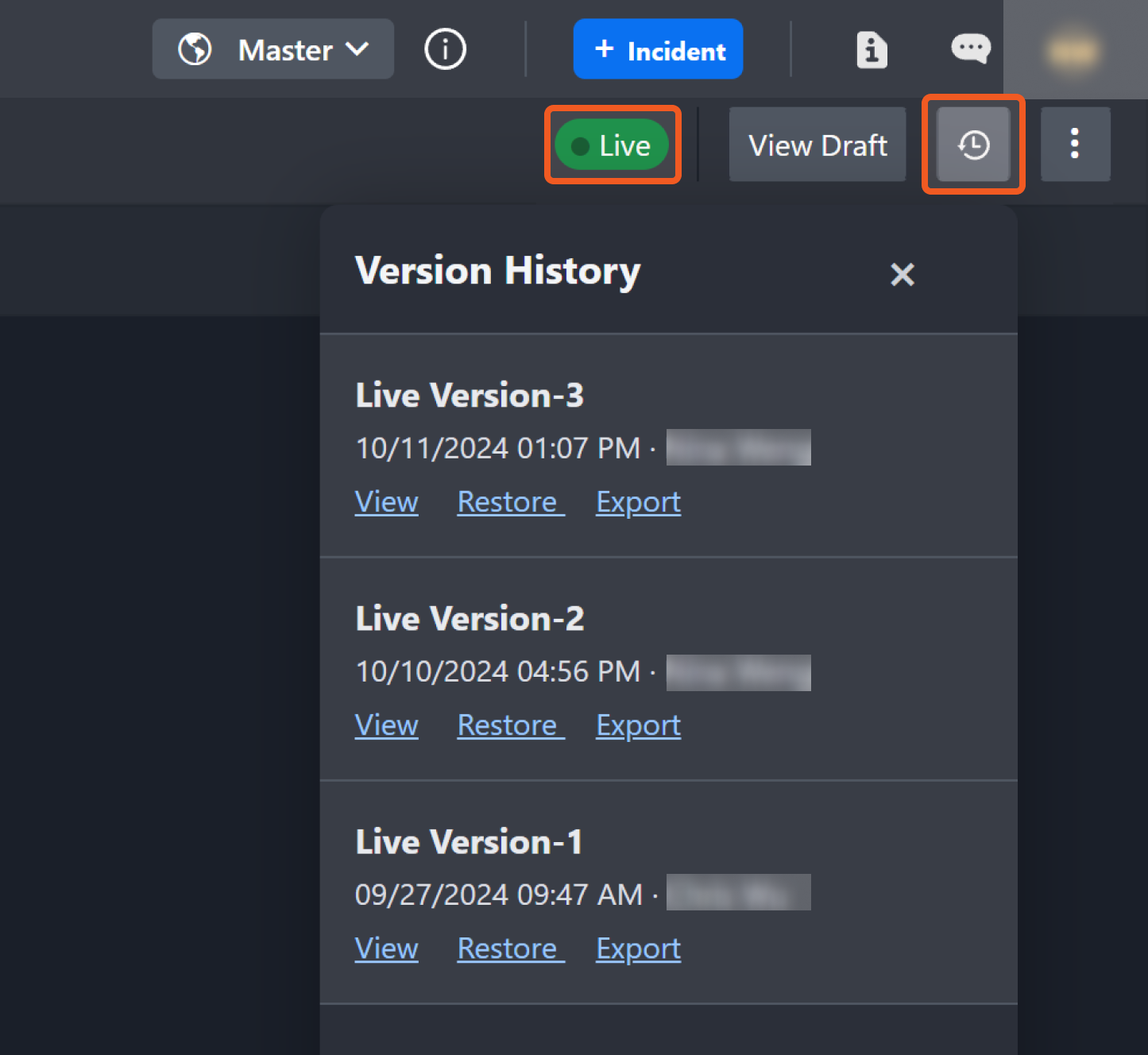
Task: Export Live Version-1
Action: [x=638, y=949]
